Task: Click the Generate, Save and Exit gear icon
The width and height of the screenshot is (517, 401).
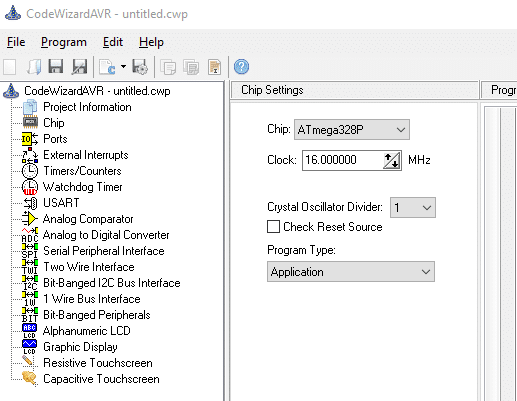Action: (140, 67)
